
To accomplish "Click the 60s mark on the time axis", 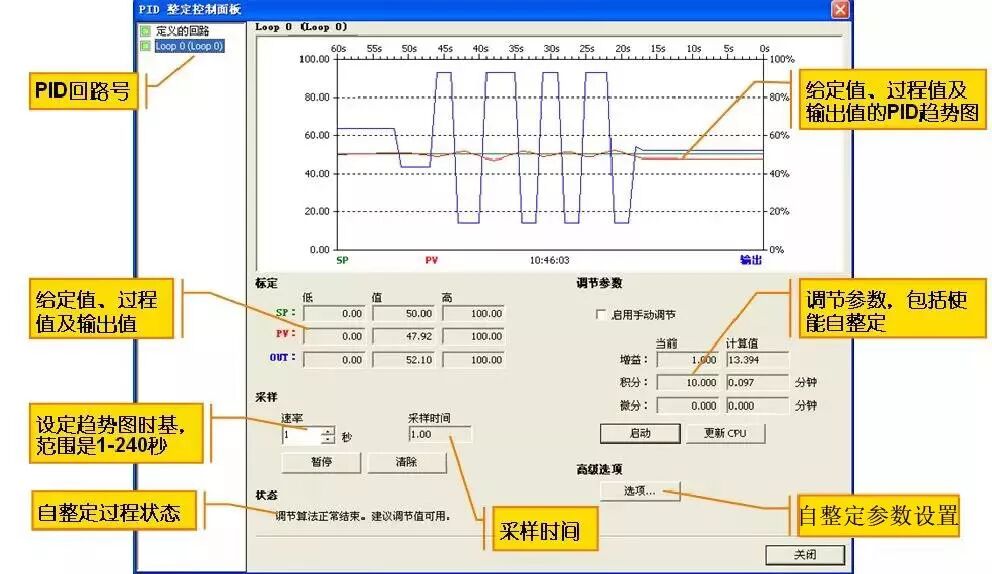I will [338, 49].
